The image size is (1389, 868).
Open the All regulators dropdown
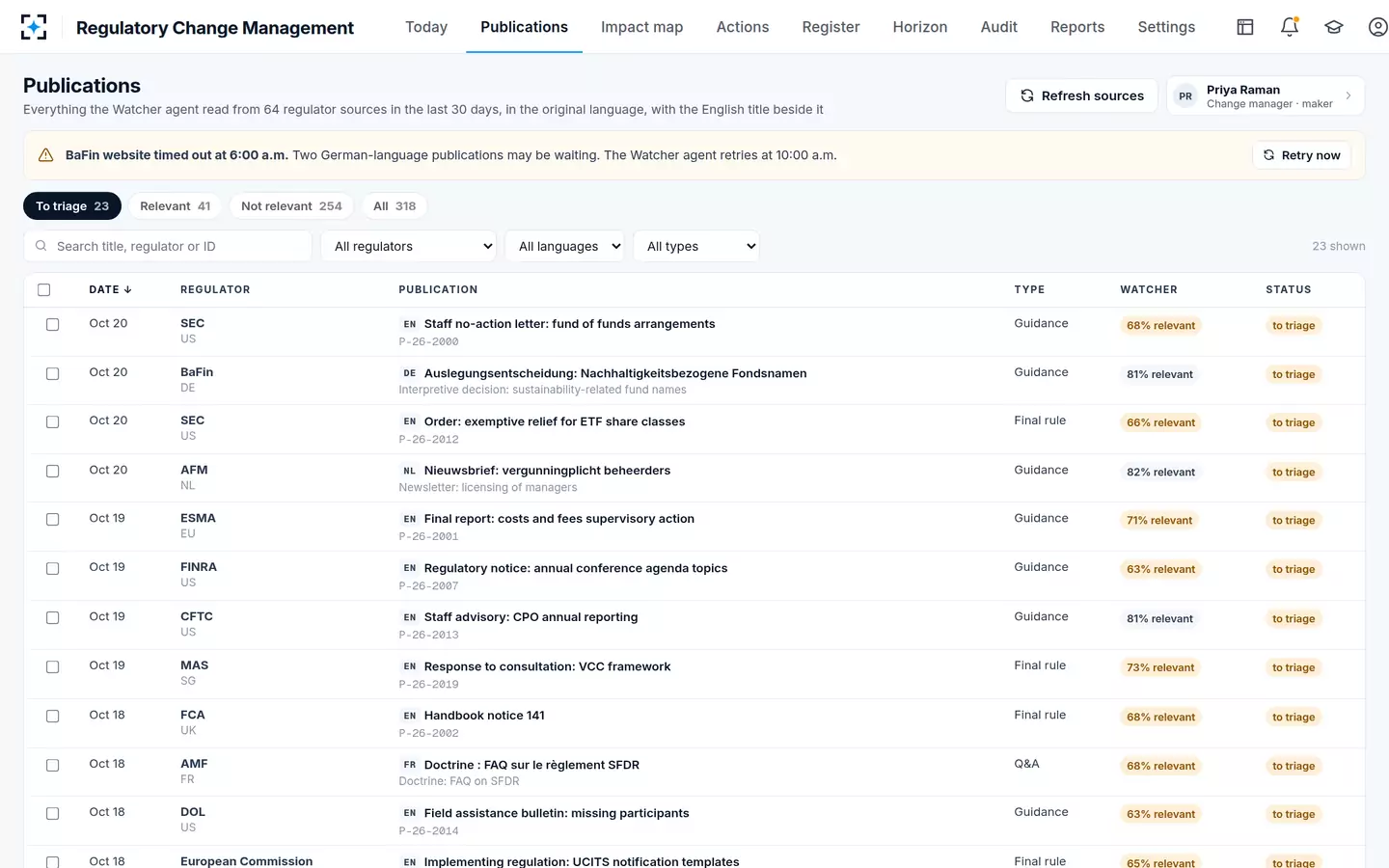tap(409, 246)
